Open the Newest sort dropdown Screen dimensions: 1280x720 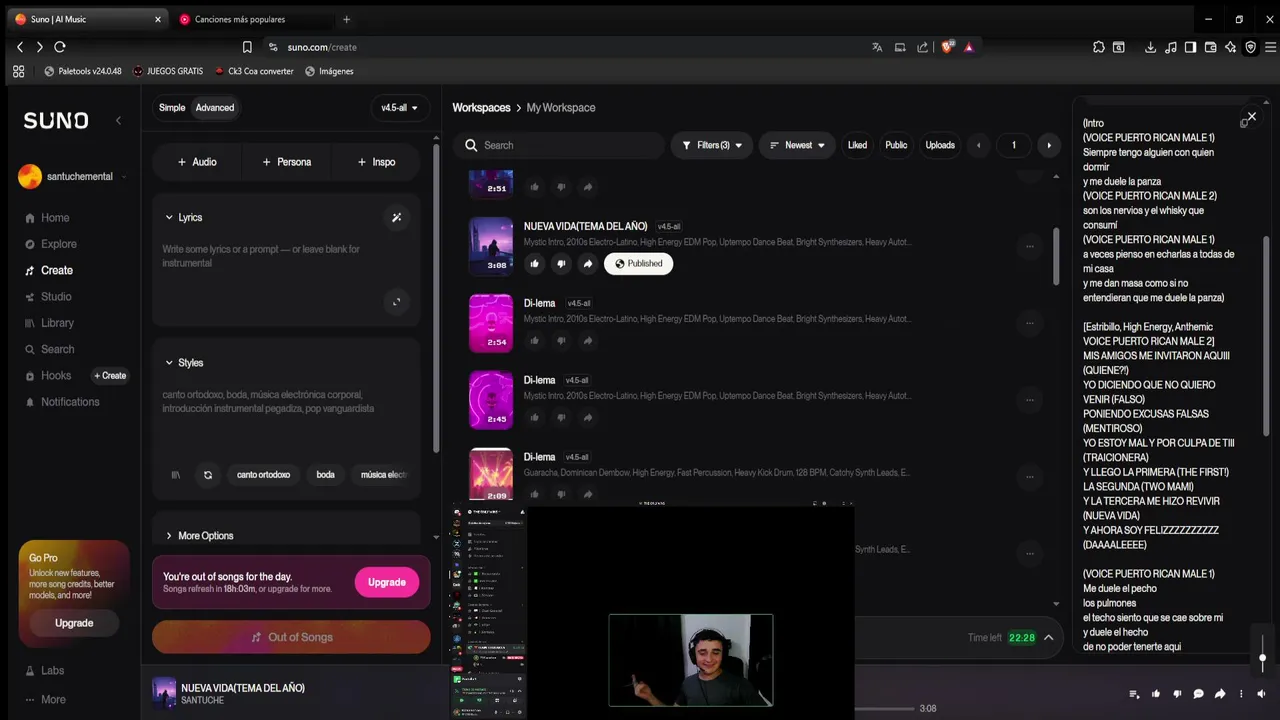(797, 145)
